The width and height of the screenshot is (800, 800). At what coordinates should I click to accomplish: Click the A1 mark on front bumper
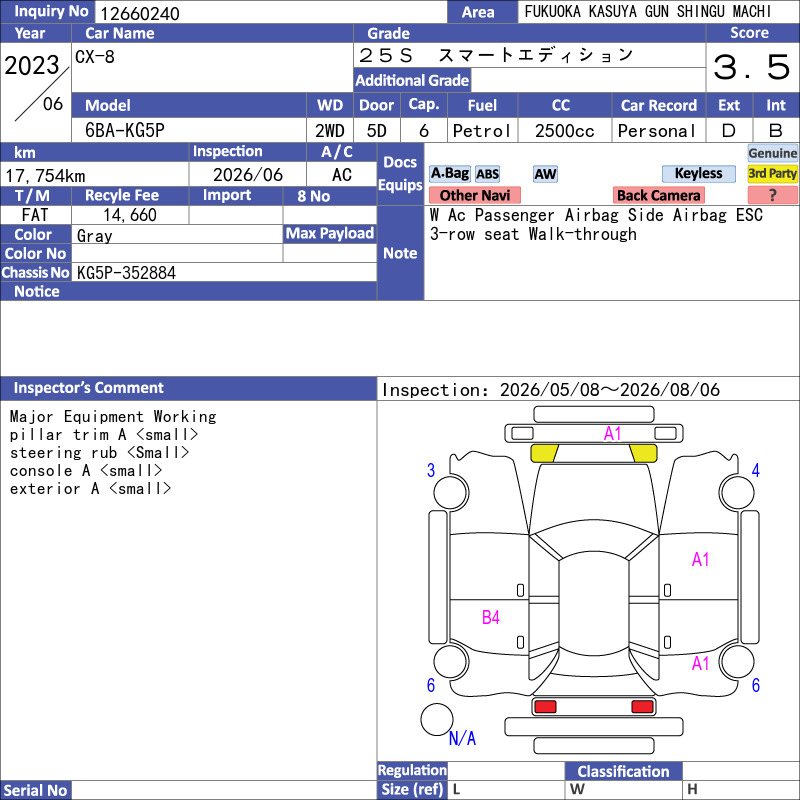pyautogui.click(x=612, y=434)
